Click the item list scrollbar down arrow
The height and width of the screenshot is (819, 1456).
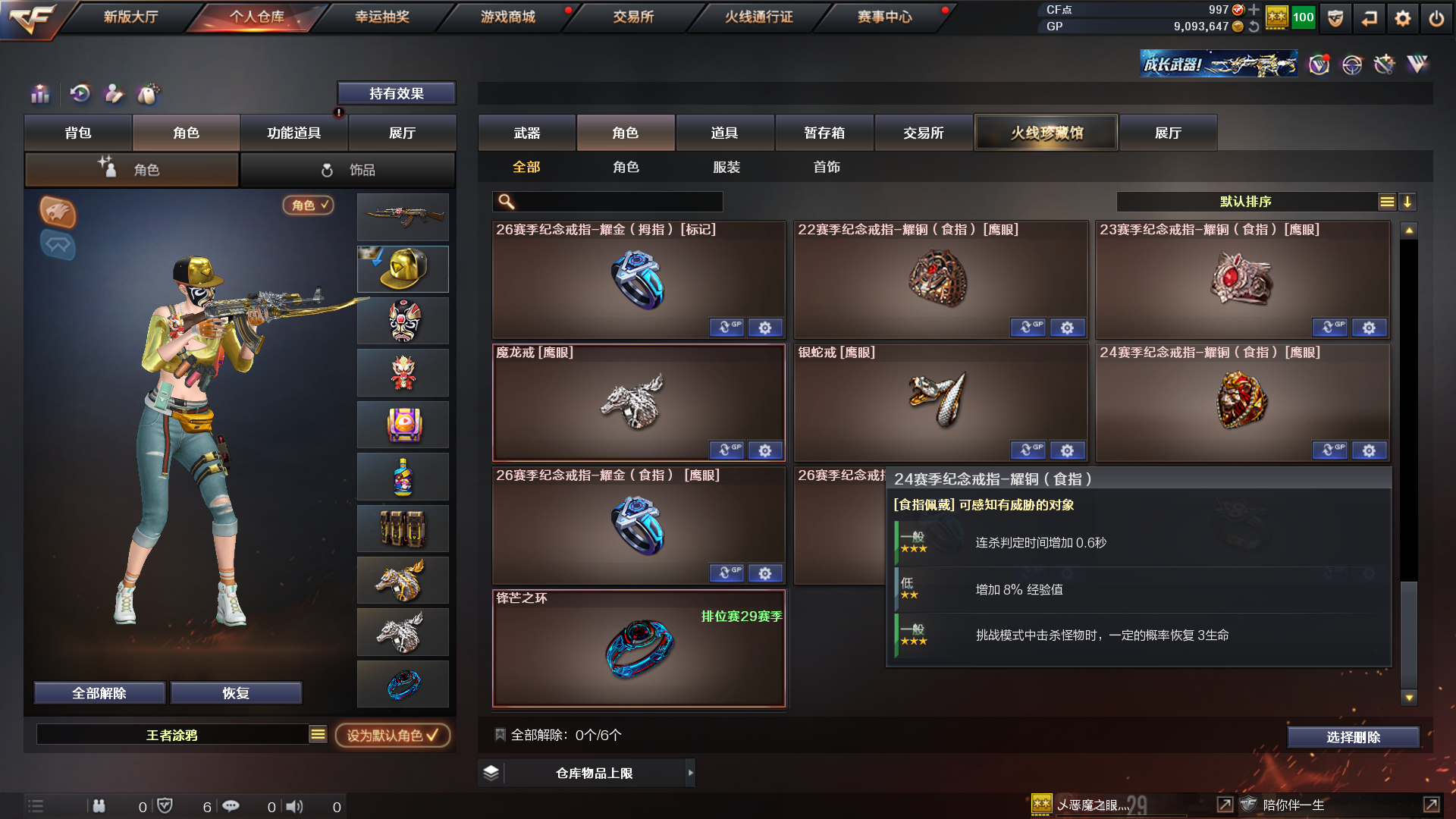tap(1409, 698)
